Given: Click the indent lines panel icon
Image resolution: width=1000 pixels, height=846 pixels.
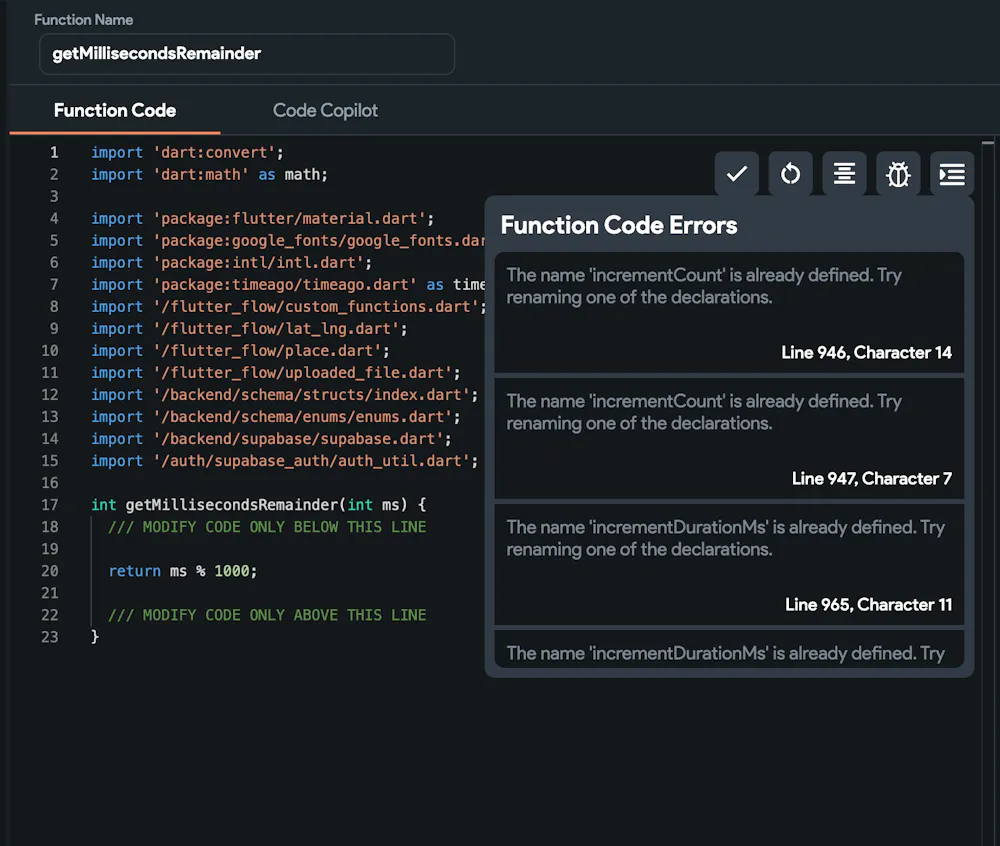Looking at the screenshot, I should coord(952,173).
